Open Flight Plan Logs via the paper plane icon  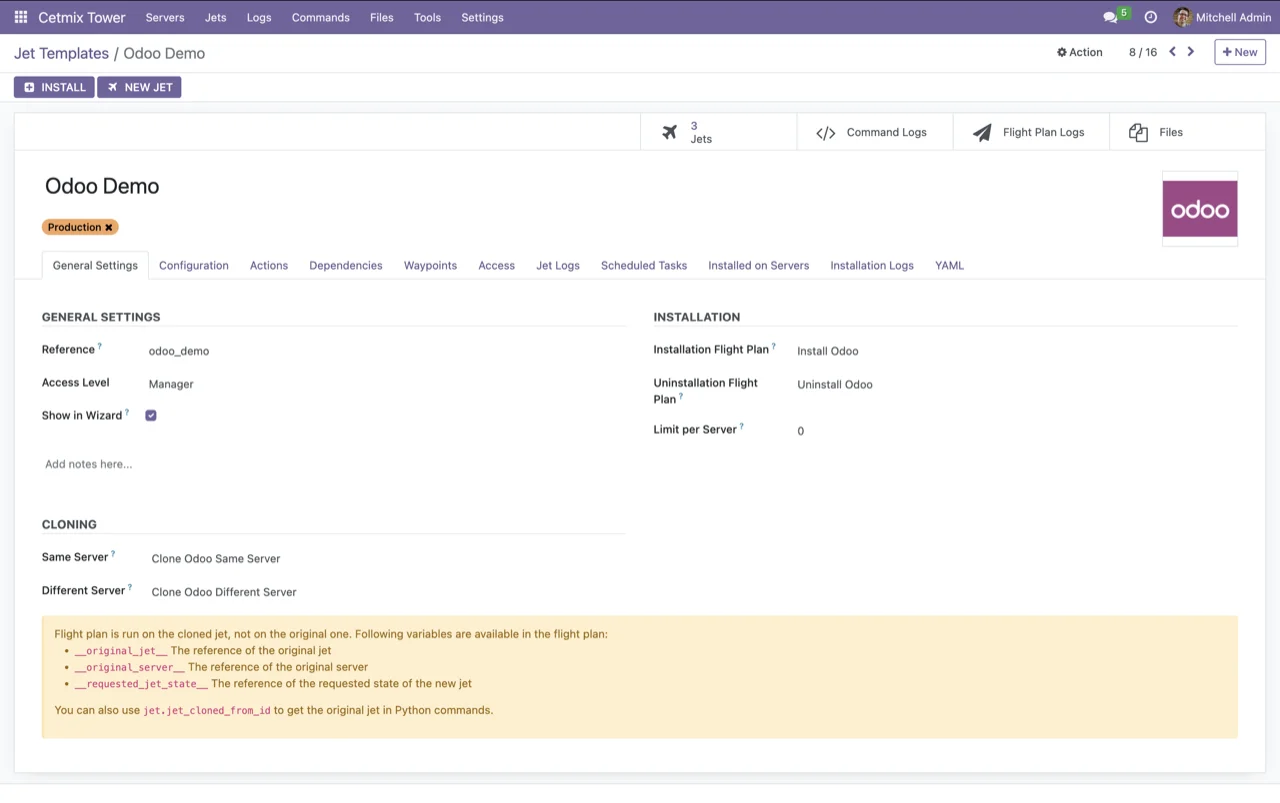coord(982,131)
